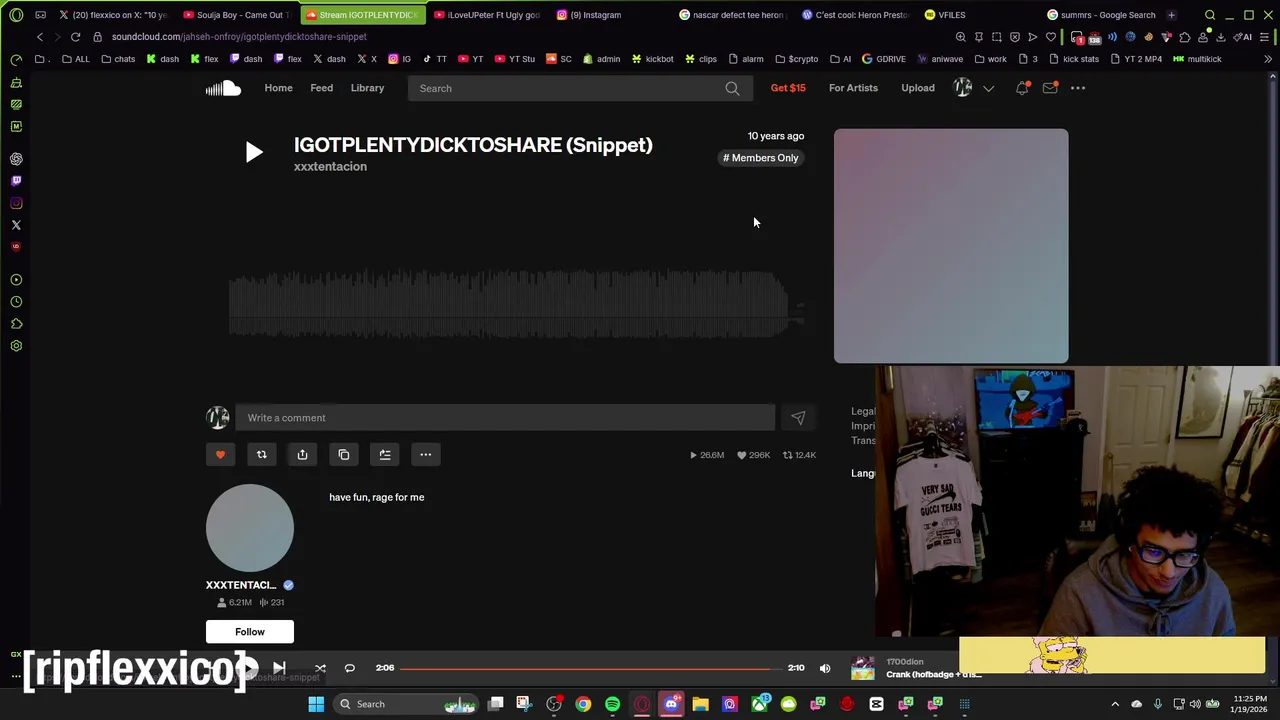Screen dimensions: 1280x720
Task: Open the more options ellipsis below comment box
Action: pos(425,455)
